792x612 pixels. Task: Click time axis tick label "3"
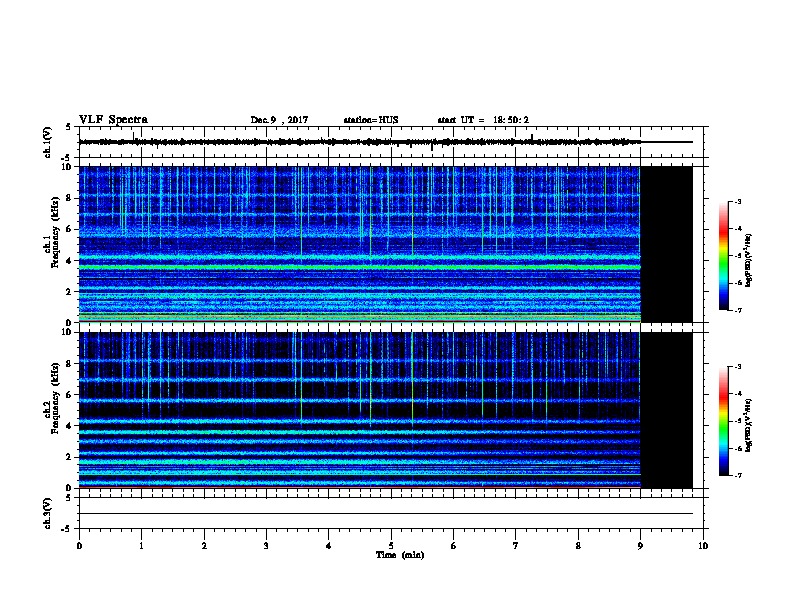pos(266,546)
